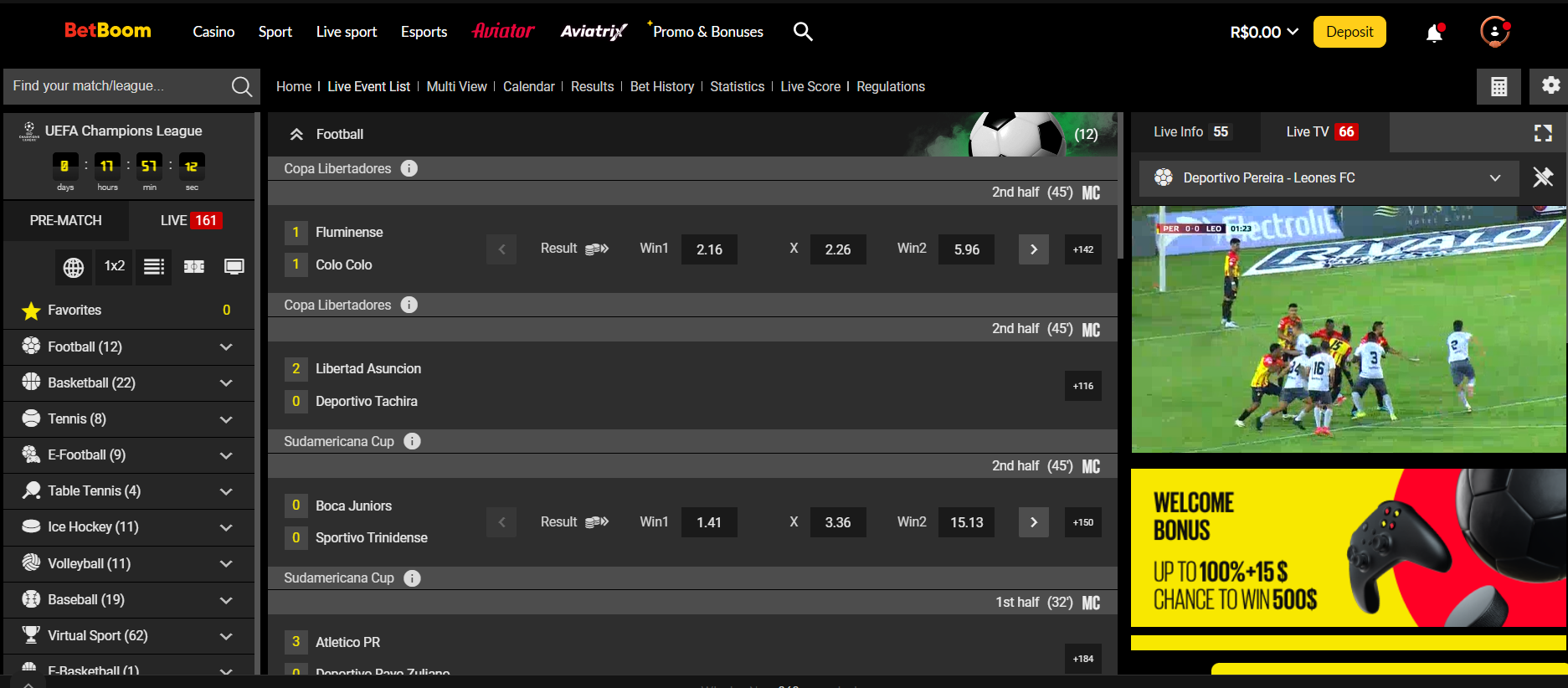This screenshot has height=688, width=1568.
Task: Open the Welcome Bonus banner
Action: pyautogui.click(x=1349, y=547)
